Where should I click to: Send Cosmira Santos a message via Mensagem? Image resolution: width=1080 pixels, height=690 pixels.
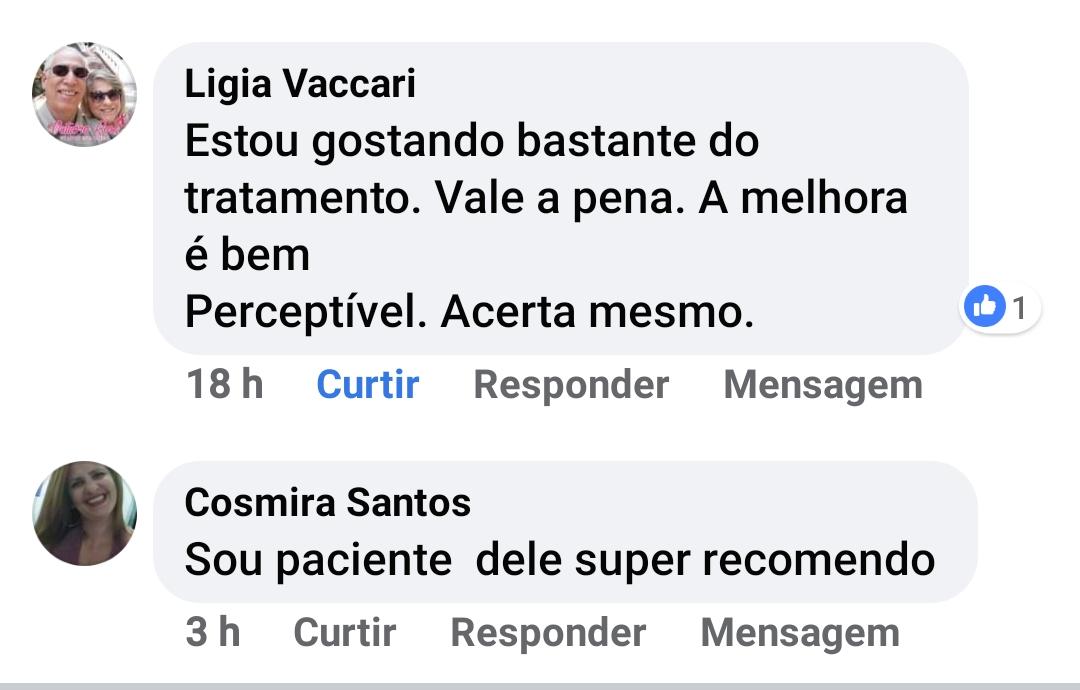tap(800, 633)
